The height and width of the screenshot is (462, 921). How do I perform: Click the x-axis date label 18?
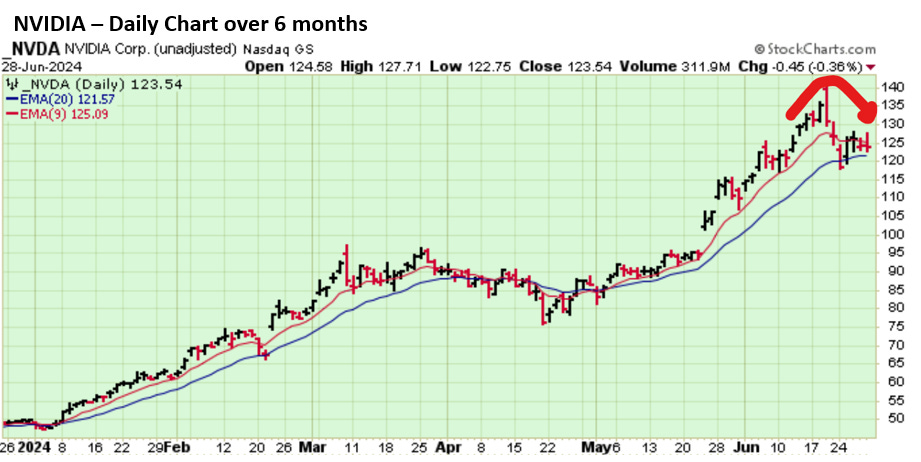(x=385, y=447)
